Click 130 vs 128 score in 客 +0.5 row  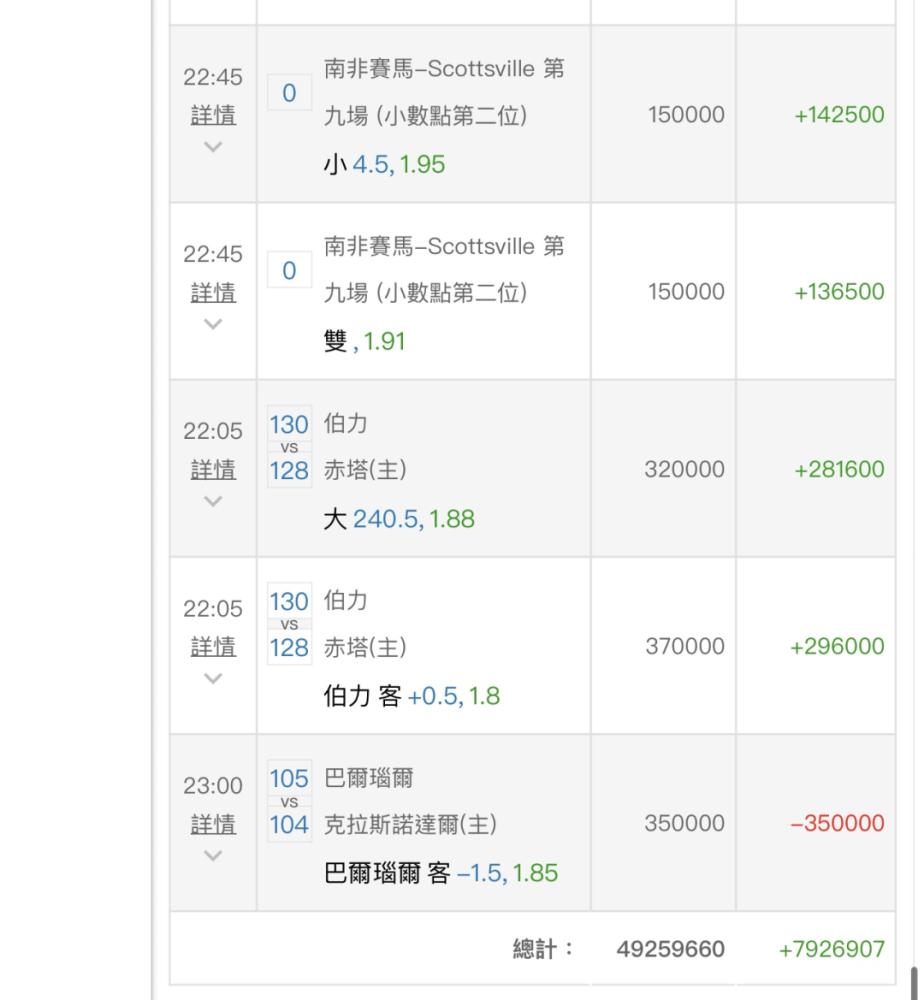pos(289,624)
